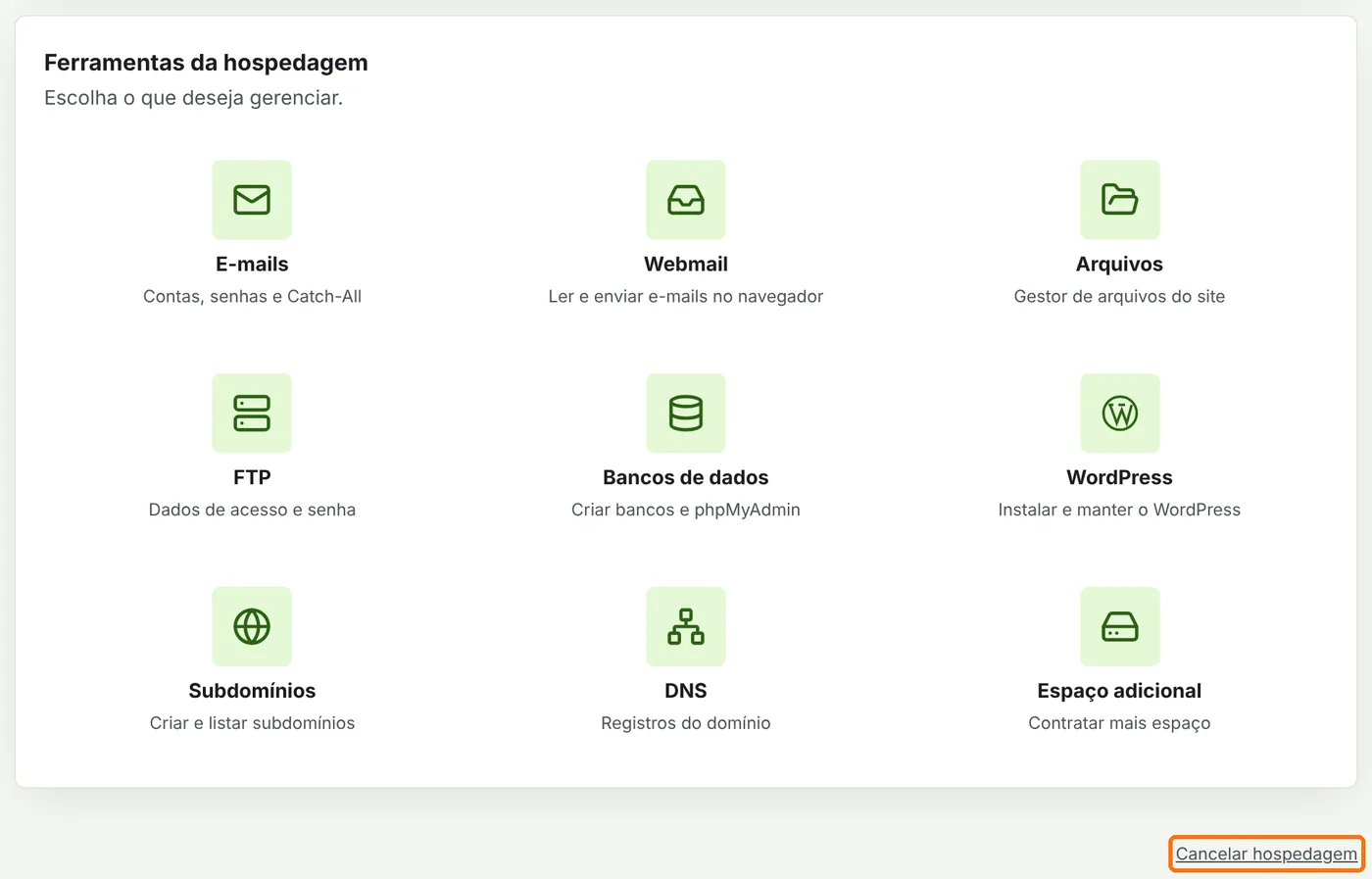The image size is (1372, 879).
Task: Click "Gestor de arquivos do site" text
Action: pyautogui.click(x=1119, y=297)
